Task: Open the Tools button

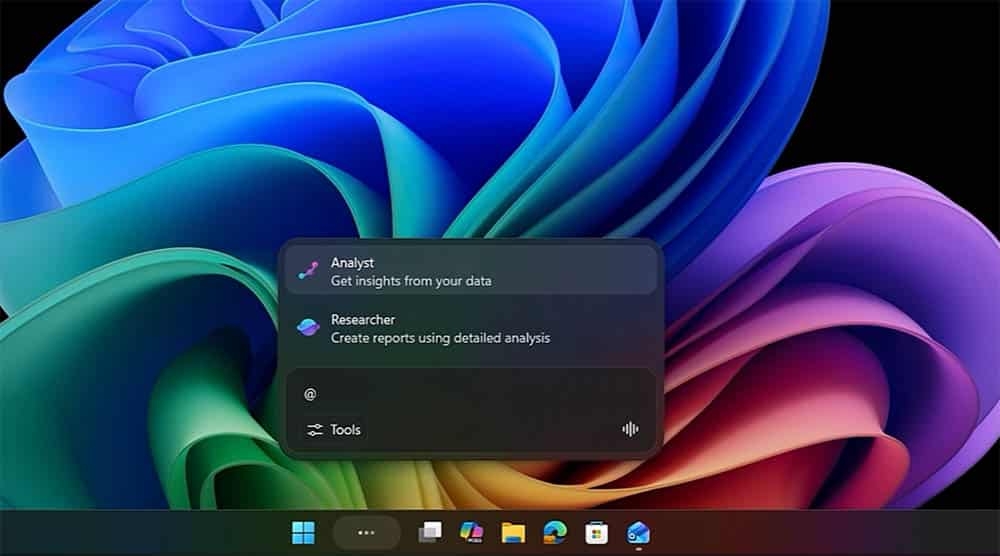Action: (334, 430)
